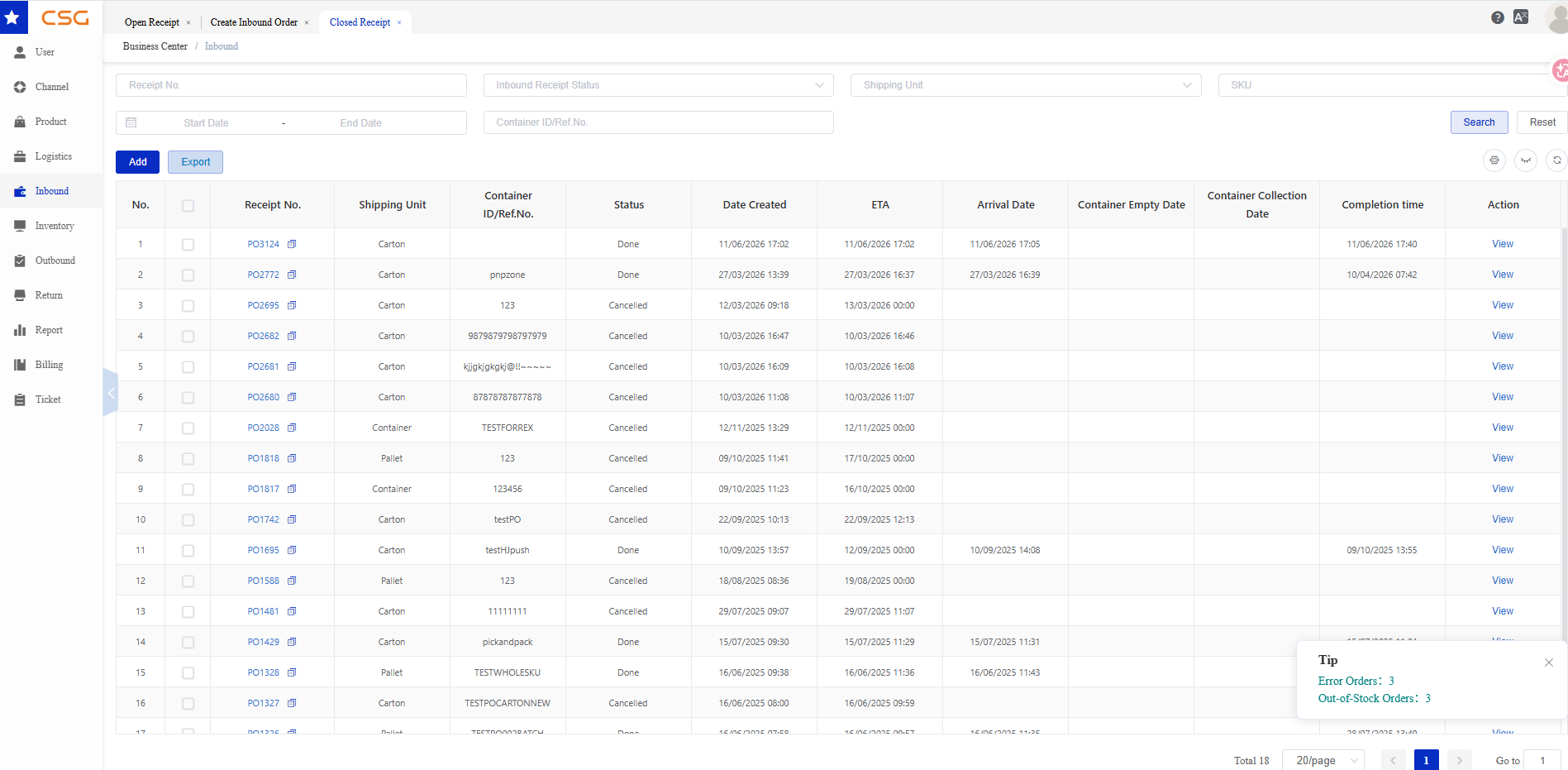Copy receipt number PO3124
The width and height of the screenshot is (1568, 770).
click(x=292, y=244)
